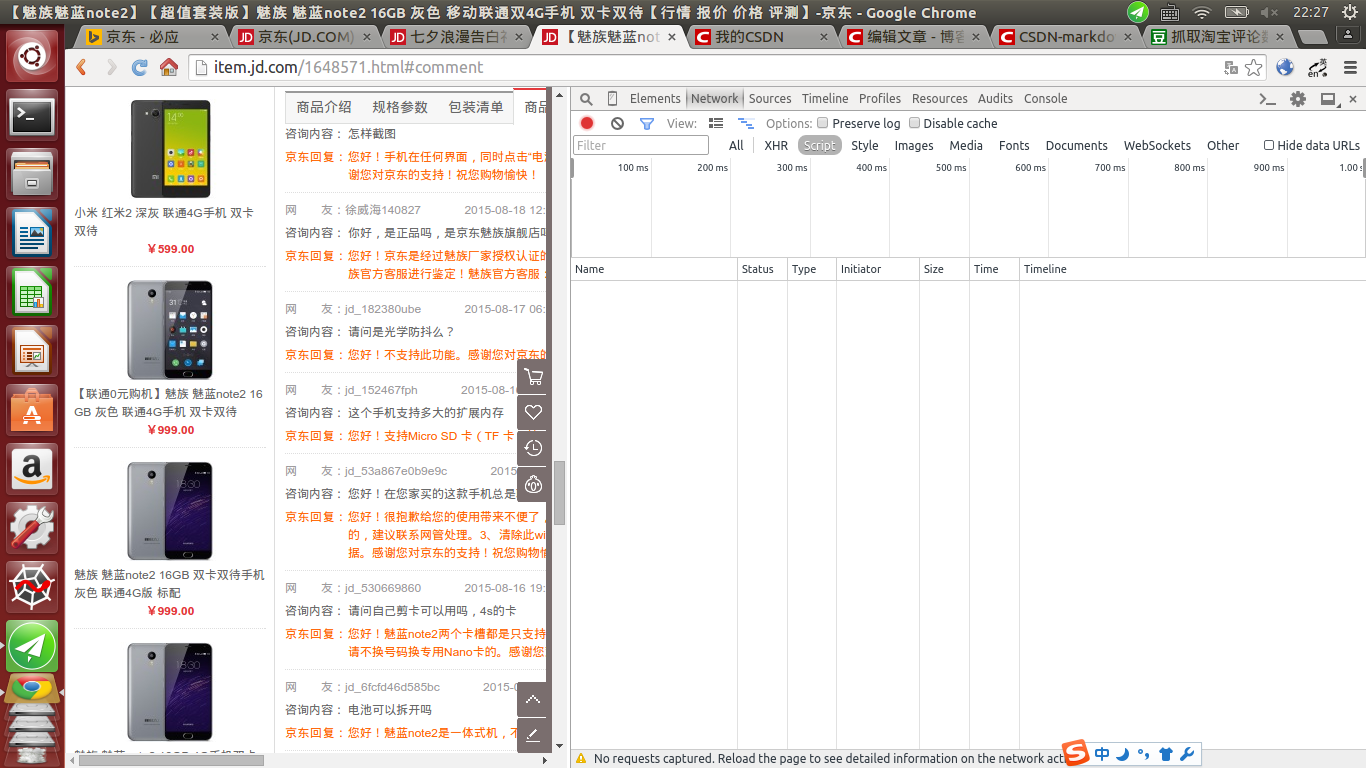Enable the Disable cache checkbox
The width and height of the screenshot is (1366, 768).
(914, 123)
